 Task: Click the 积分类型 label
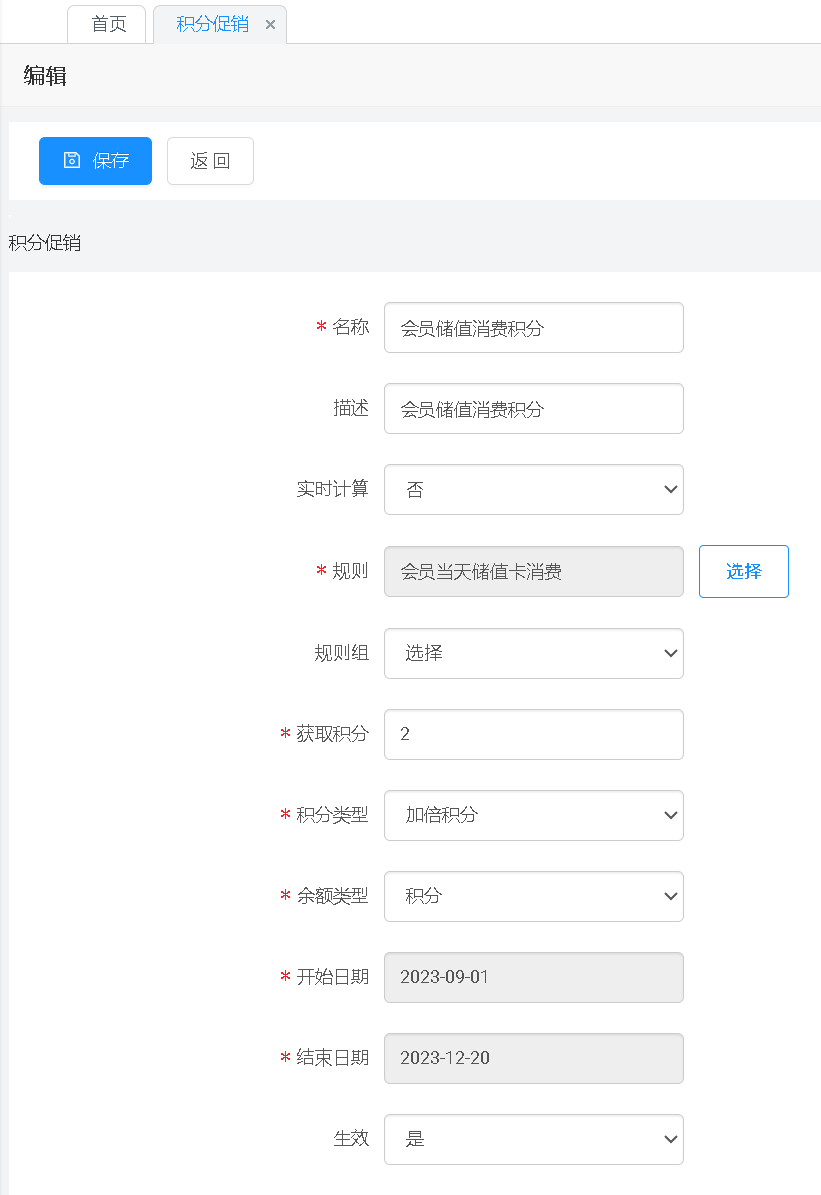(x=332, y=815)
